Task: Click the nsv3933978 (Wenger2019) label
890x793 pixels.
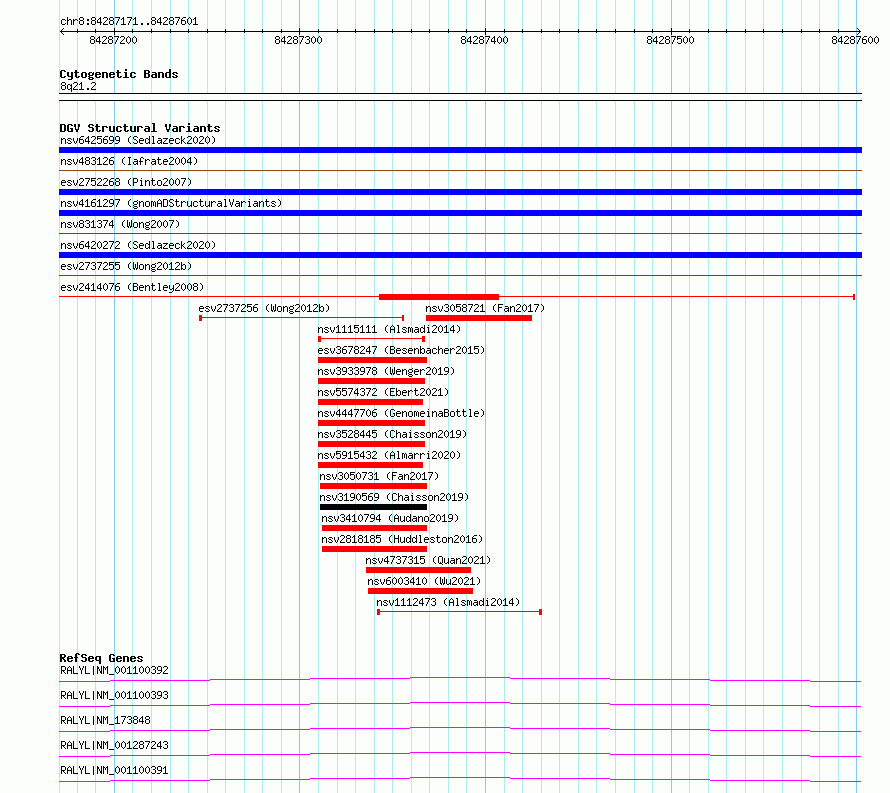Action: (386, 371)
